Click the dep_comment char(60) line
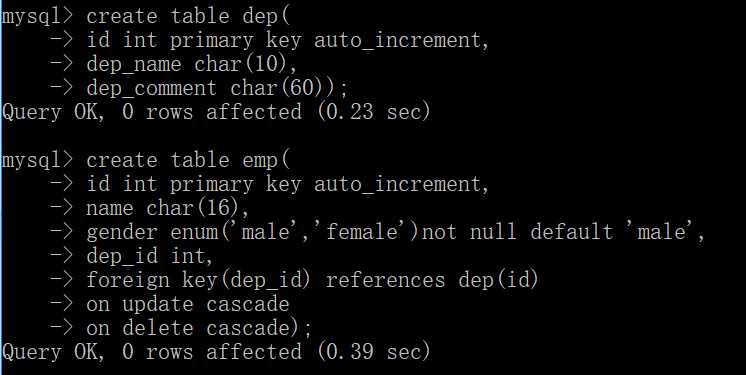The width and height of the screenshot is (746, 375). pyautogui.click(x=217, y=89)
